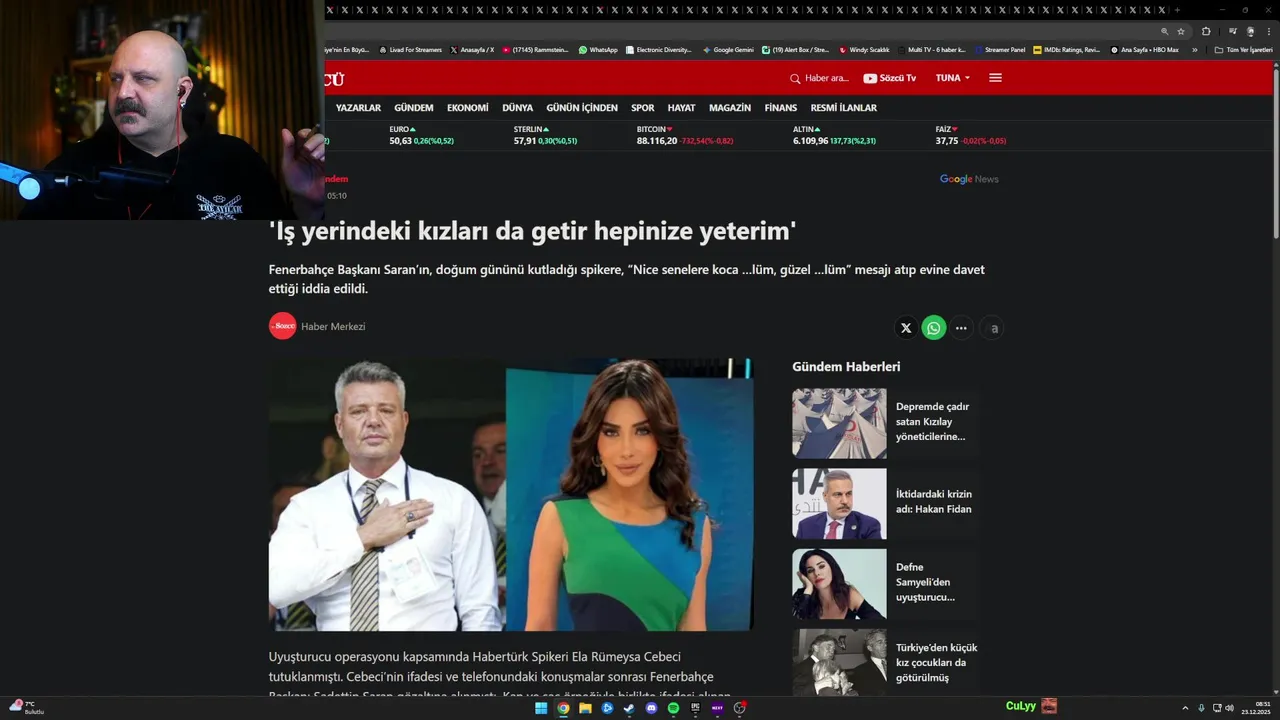Open the HAYAT section

(681, 108)
